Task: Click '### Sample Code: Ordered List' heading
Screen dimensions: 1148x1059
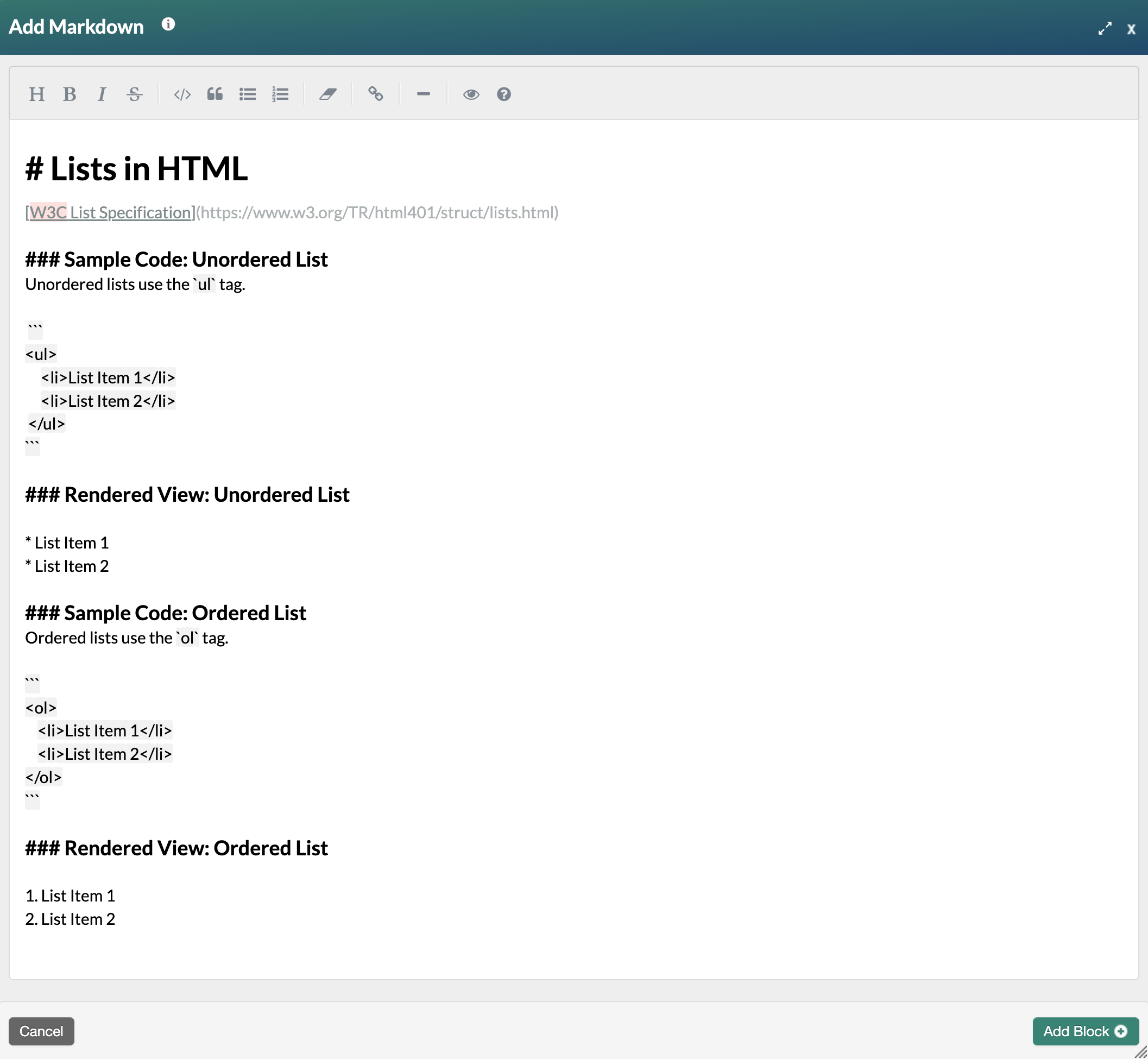Action: click(166, 613)
